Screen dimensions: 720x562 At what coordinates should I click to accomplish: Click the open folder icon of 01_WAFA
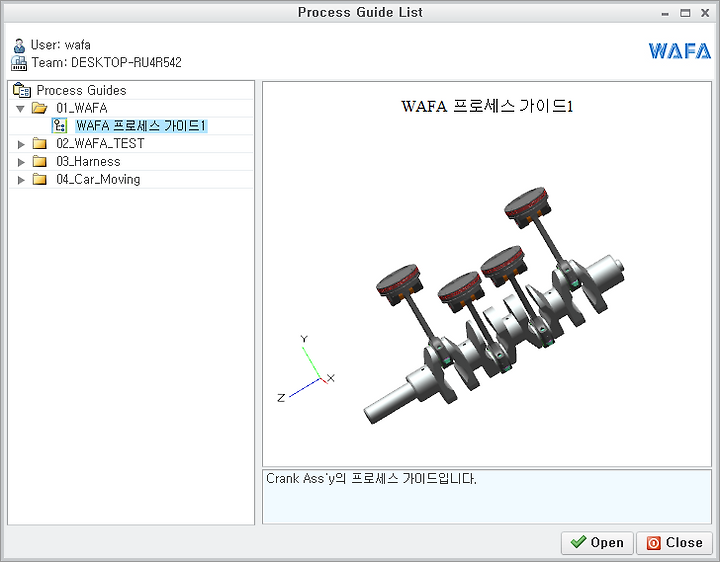(39, 108)
